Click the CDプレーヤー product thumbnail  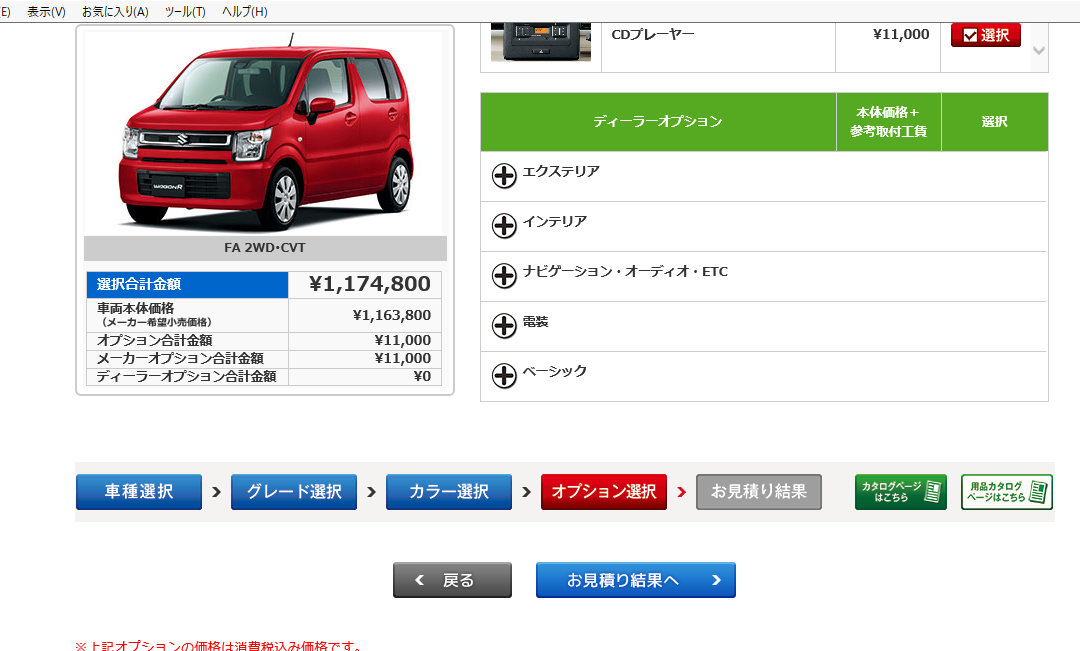click(x=541, y=42)
